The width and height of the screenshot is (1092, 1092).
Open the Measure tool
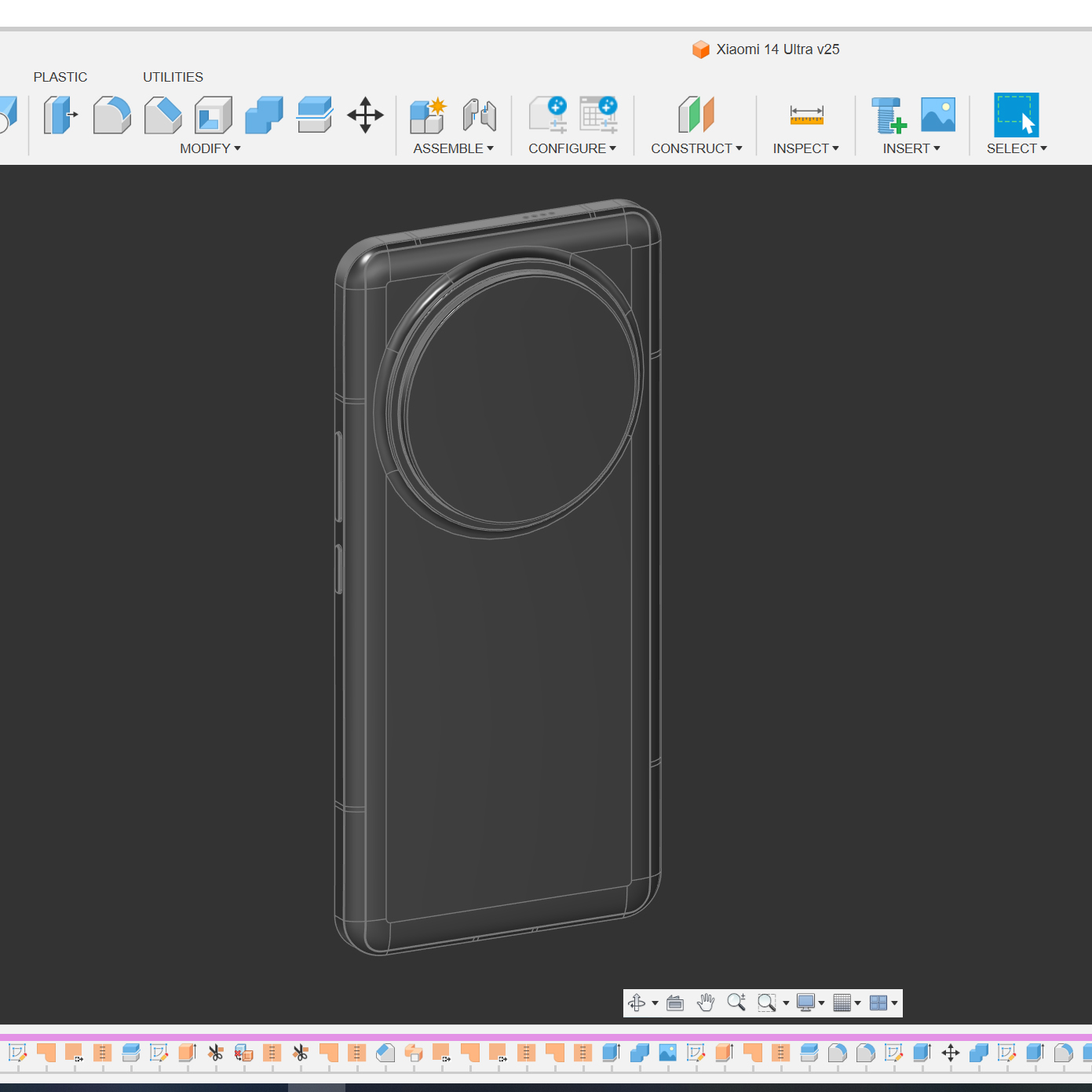point(806,115)
